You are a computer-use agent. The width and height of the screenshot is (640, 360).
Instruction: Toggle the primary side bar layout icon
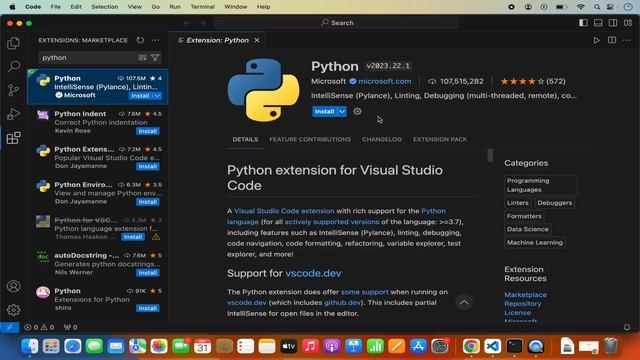pos(583,23)
